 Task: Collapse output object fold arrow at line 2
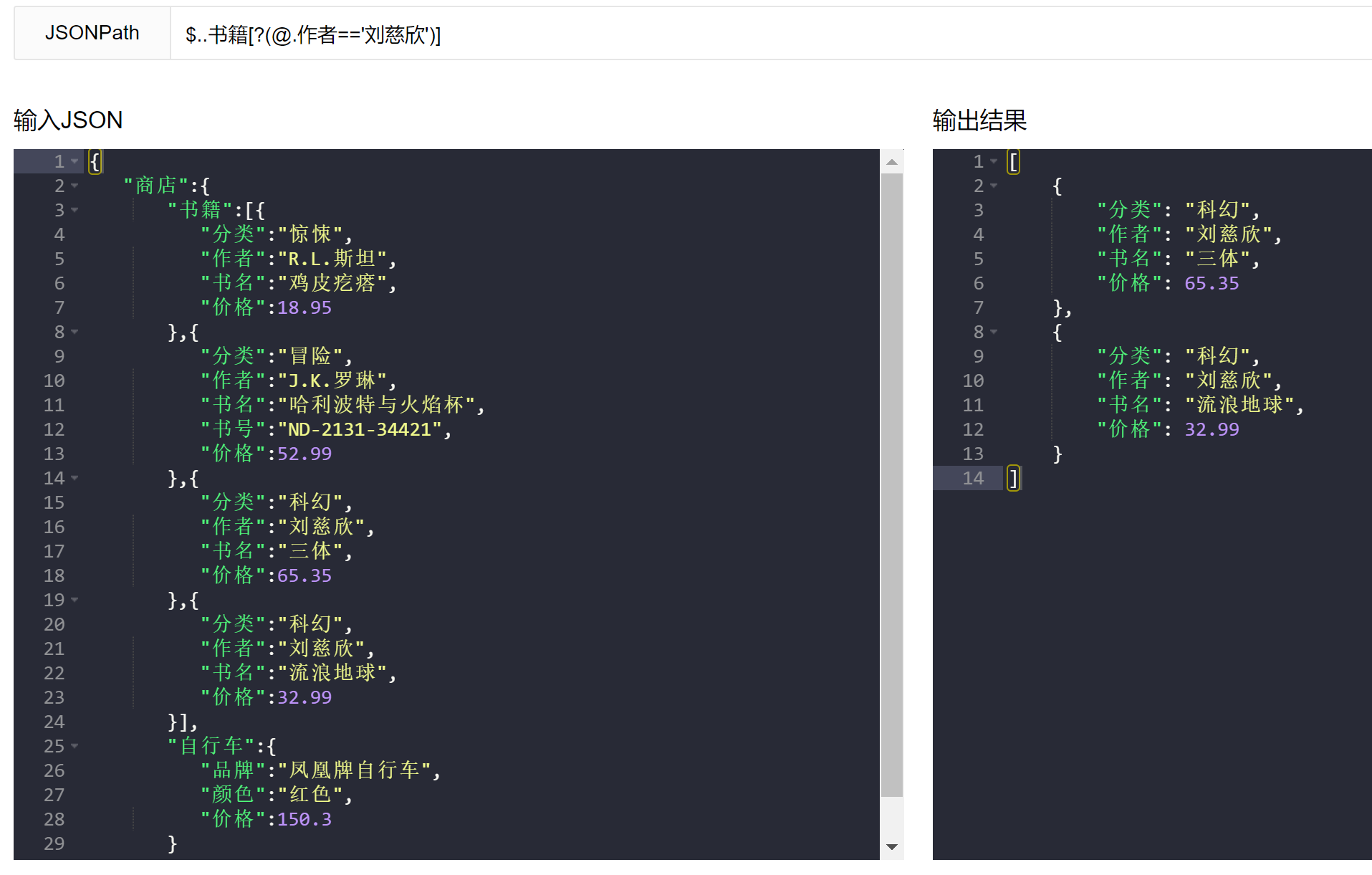[x=994, y=186]
